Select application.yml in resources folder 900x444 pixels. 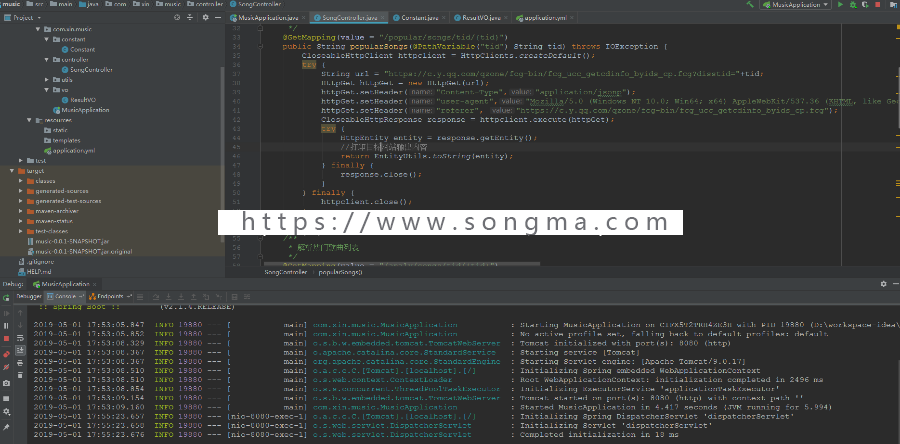point(69,150)
